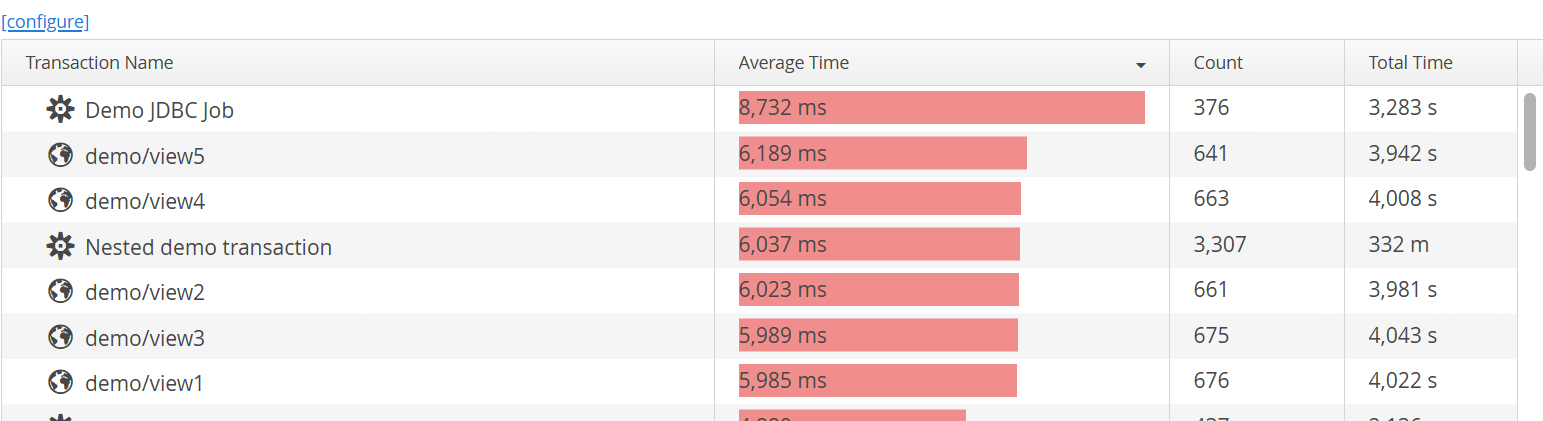Click the Average Time column header label

(x=794, y=63)
